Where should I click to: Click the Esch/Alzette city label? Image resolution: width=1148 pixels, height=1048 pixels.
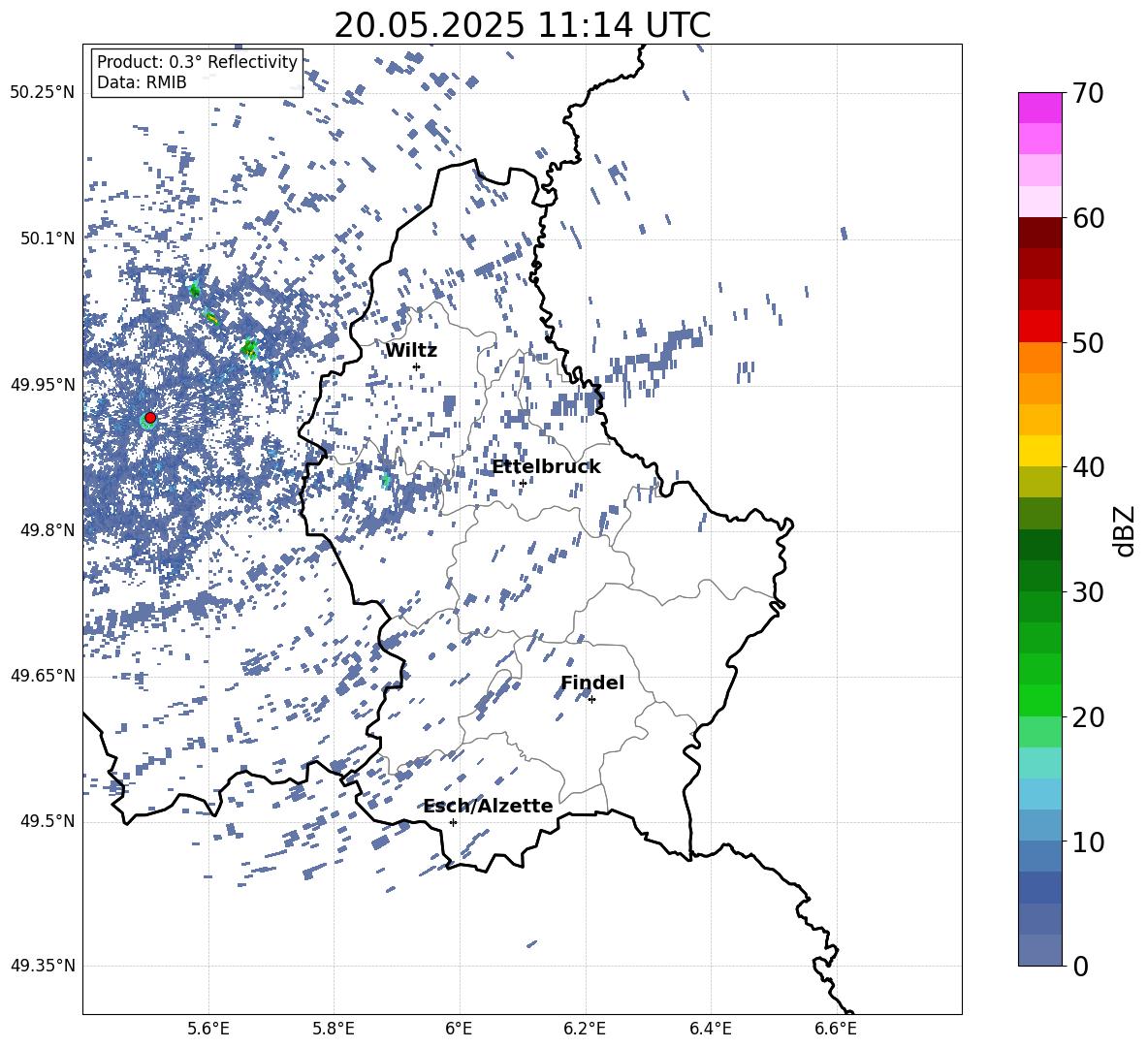[x=489, y=806]
